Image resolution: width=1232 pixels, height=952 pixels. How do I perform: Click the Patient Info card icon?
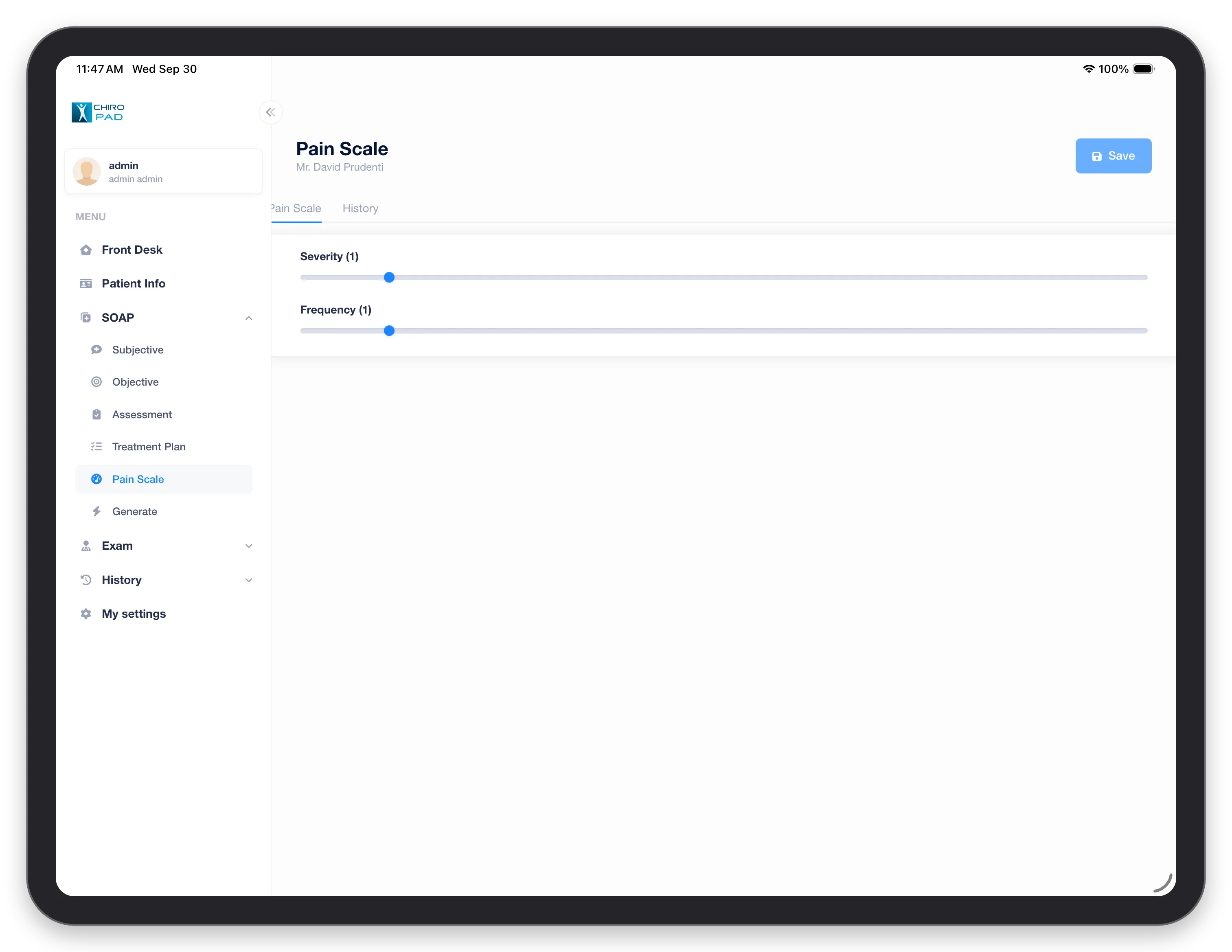coord(86,284)
